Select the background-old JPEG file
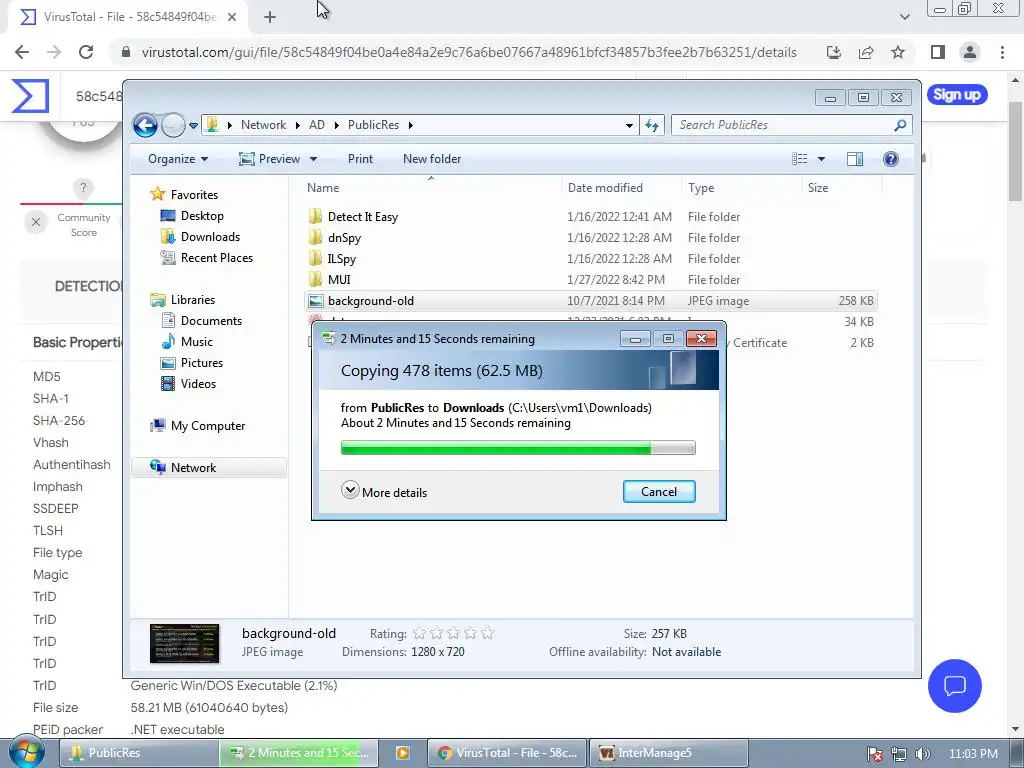The width and height of the screenshot is (1024, 768). click(x=591, y=301)
